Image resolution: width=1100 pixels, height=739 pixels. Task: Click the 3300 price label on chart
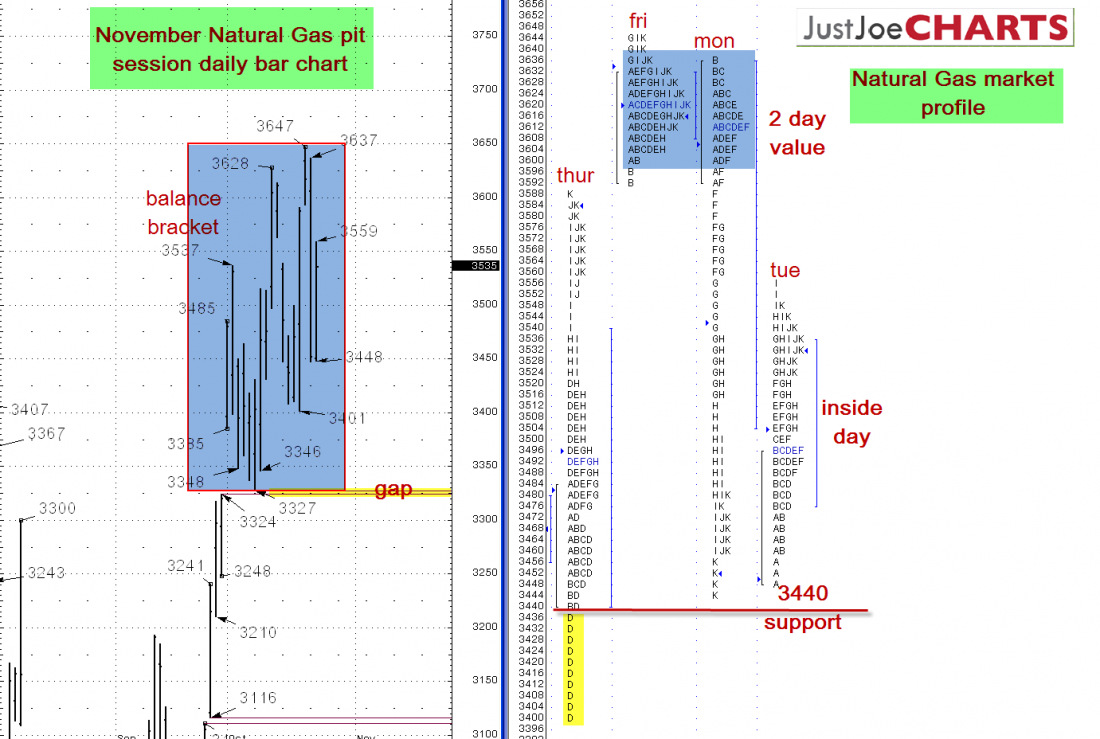(57, 509)
